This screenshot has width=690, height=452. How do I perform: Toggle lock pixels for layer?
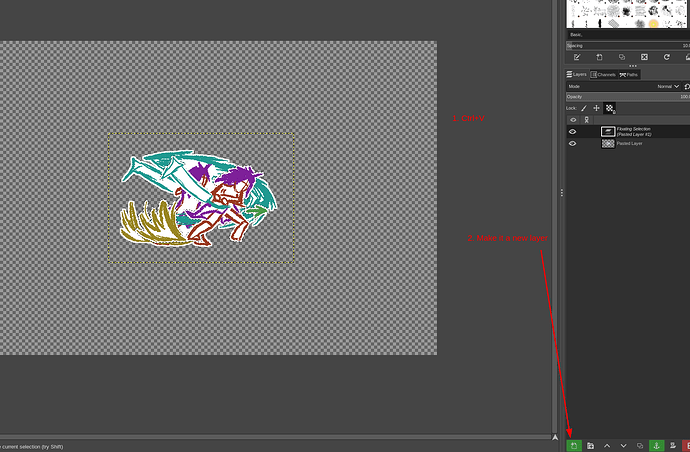point(584,108)
